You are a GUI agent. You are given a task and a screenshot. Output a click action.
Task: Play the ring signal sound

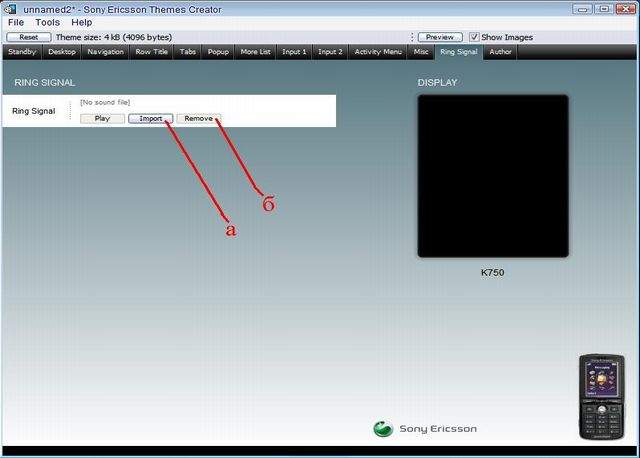pos(102,118)
